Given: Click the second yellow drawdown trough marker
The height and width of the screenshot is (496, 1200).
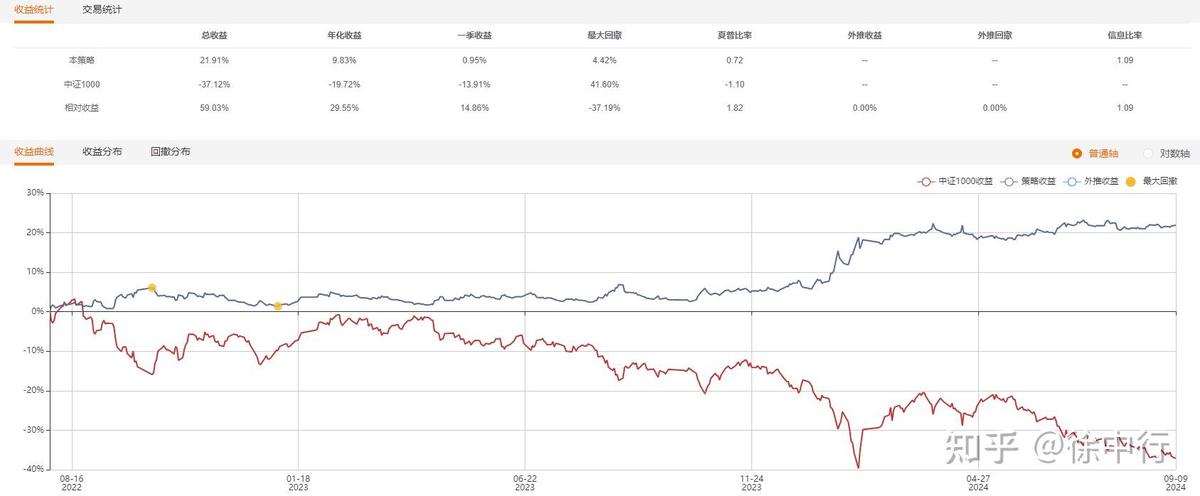Looking at the screenshot, I should tap(277, 306).
